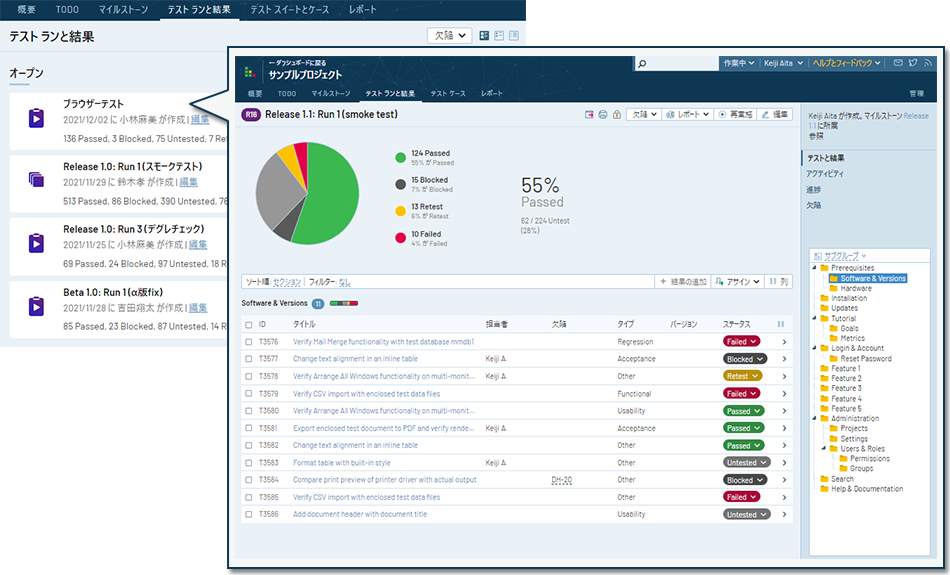The height and width of the screenshot is (575, 950).
Task: Open the Twitter bird icon link
Action: point(913,62)
